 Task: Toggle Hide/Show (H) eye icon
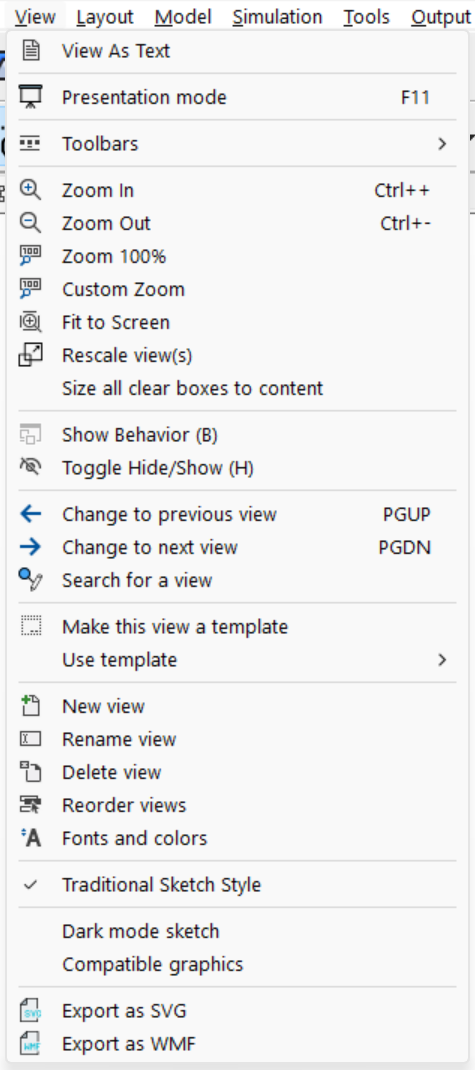31,467
